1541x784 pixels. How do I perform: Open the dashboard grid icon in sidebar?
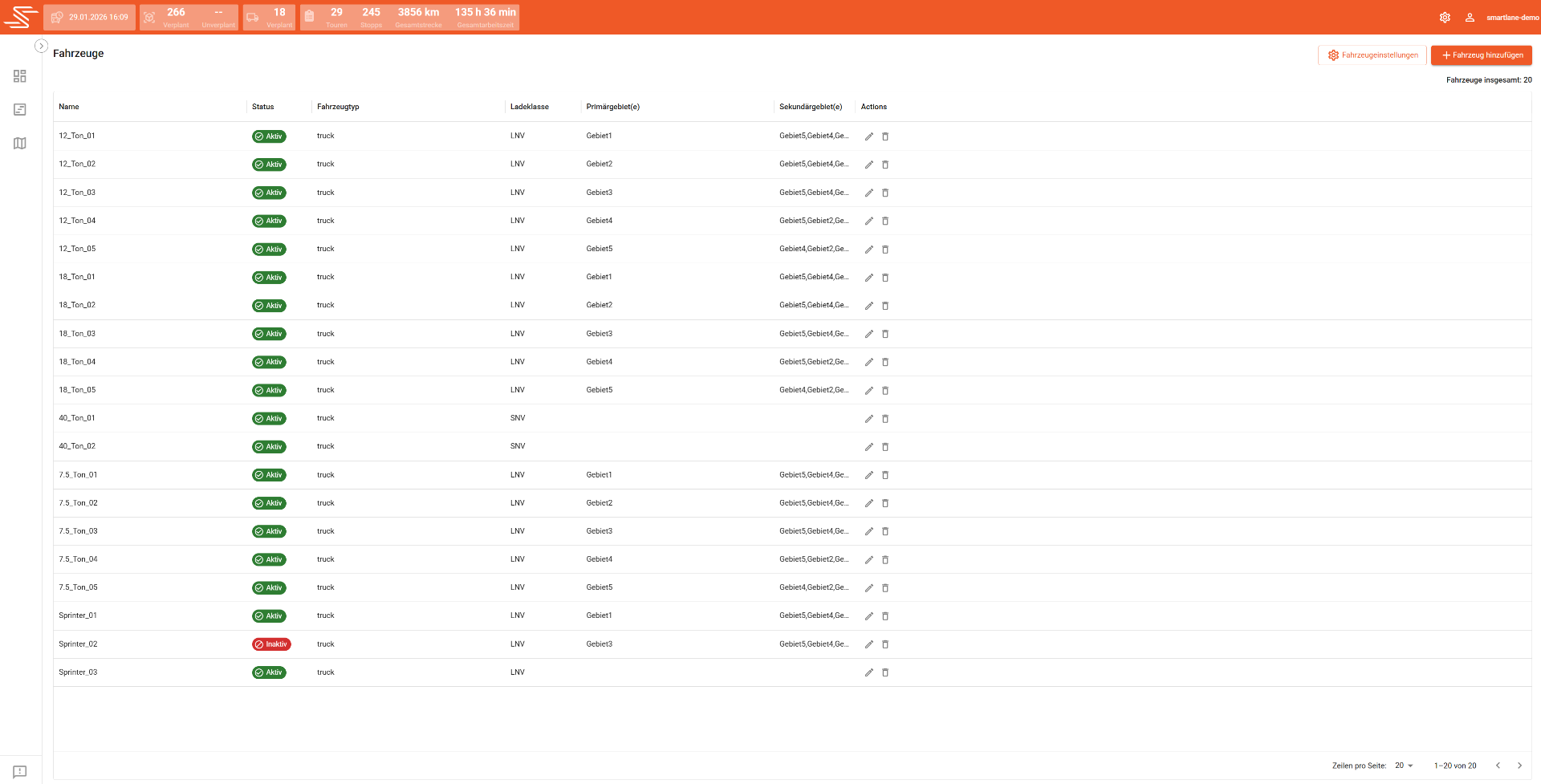[20, 76]
